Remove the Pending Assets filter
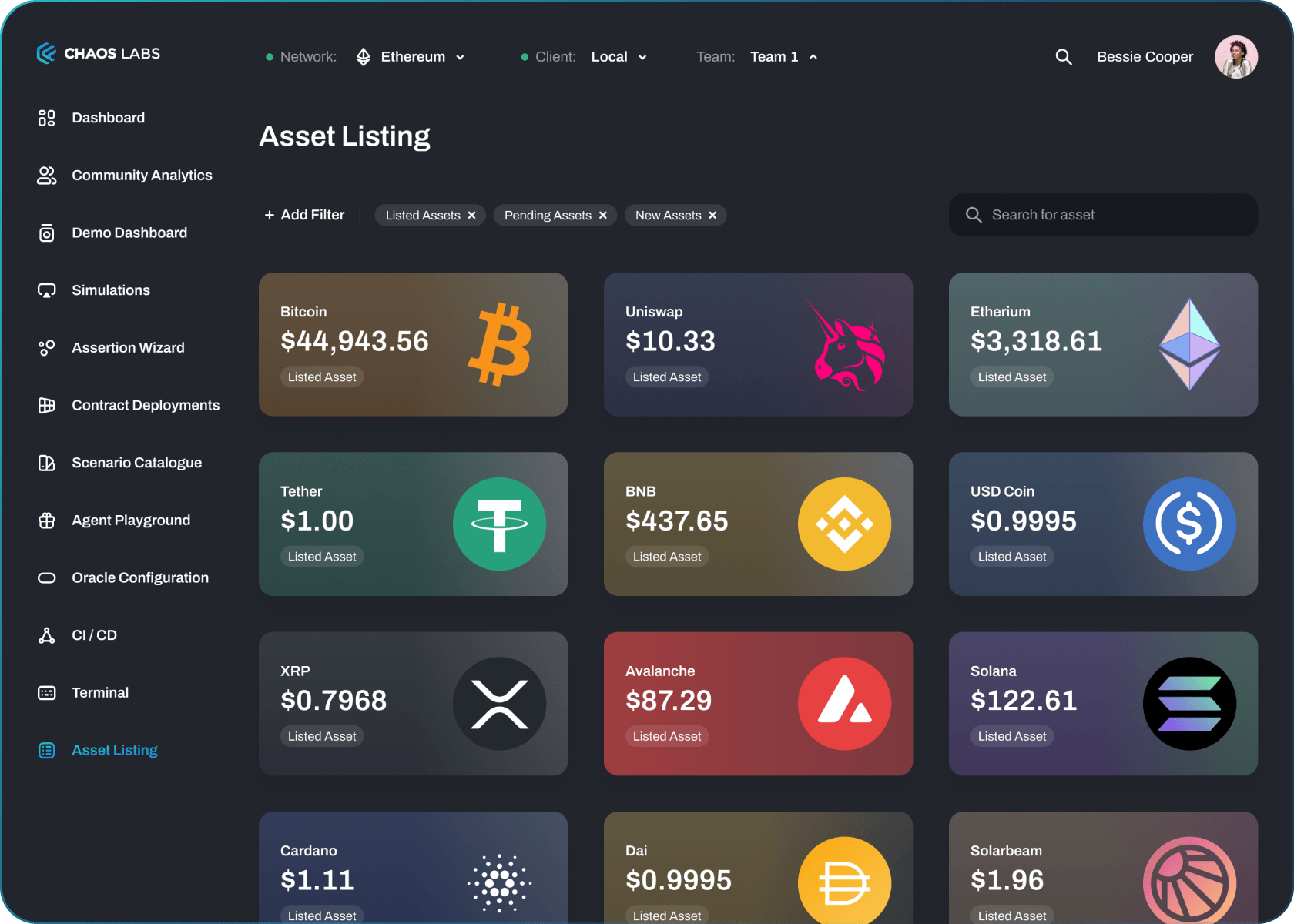The height and width of the screenshot is (924, 1294). coord(603,216)
